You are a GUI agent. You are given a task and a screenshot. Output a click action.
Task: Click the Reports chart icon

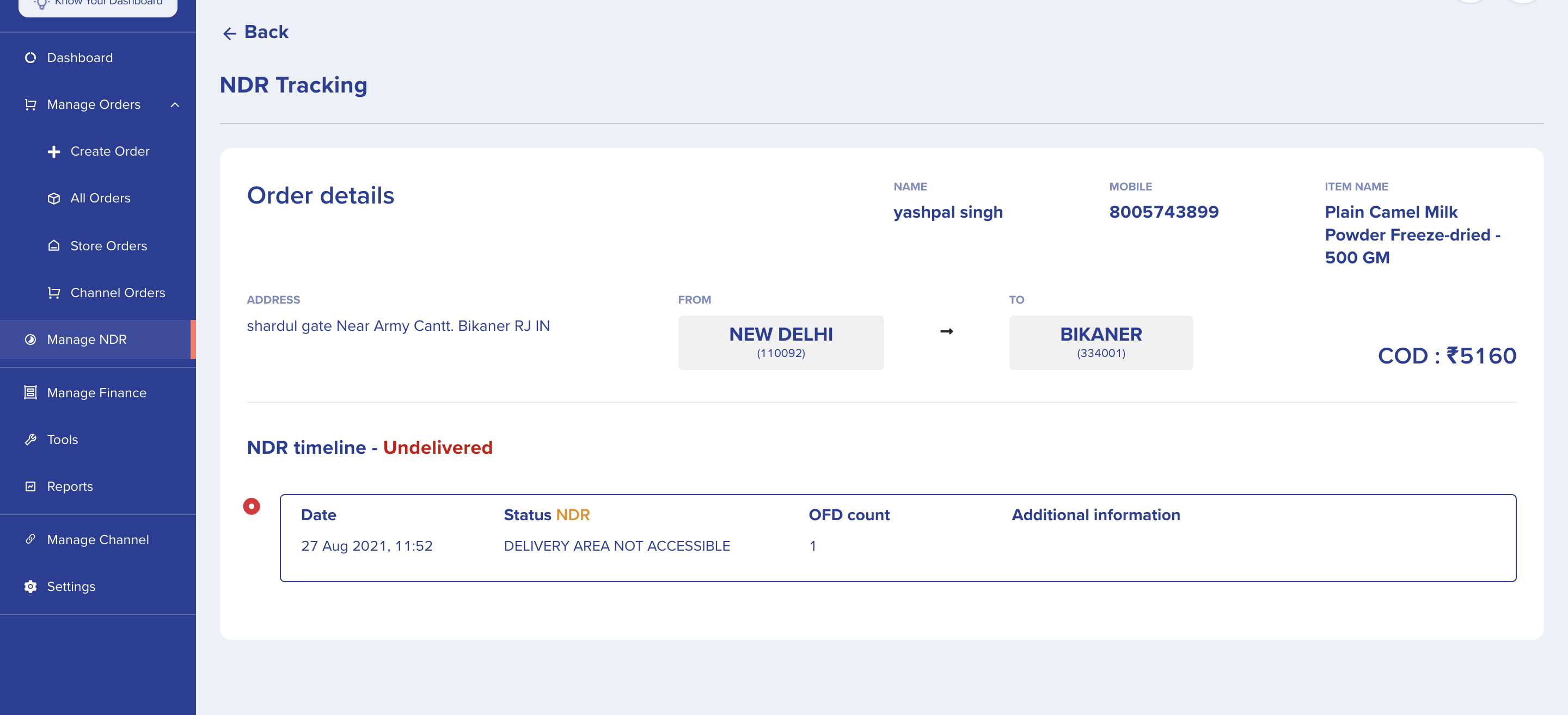tap(30, 486)
